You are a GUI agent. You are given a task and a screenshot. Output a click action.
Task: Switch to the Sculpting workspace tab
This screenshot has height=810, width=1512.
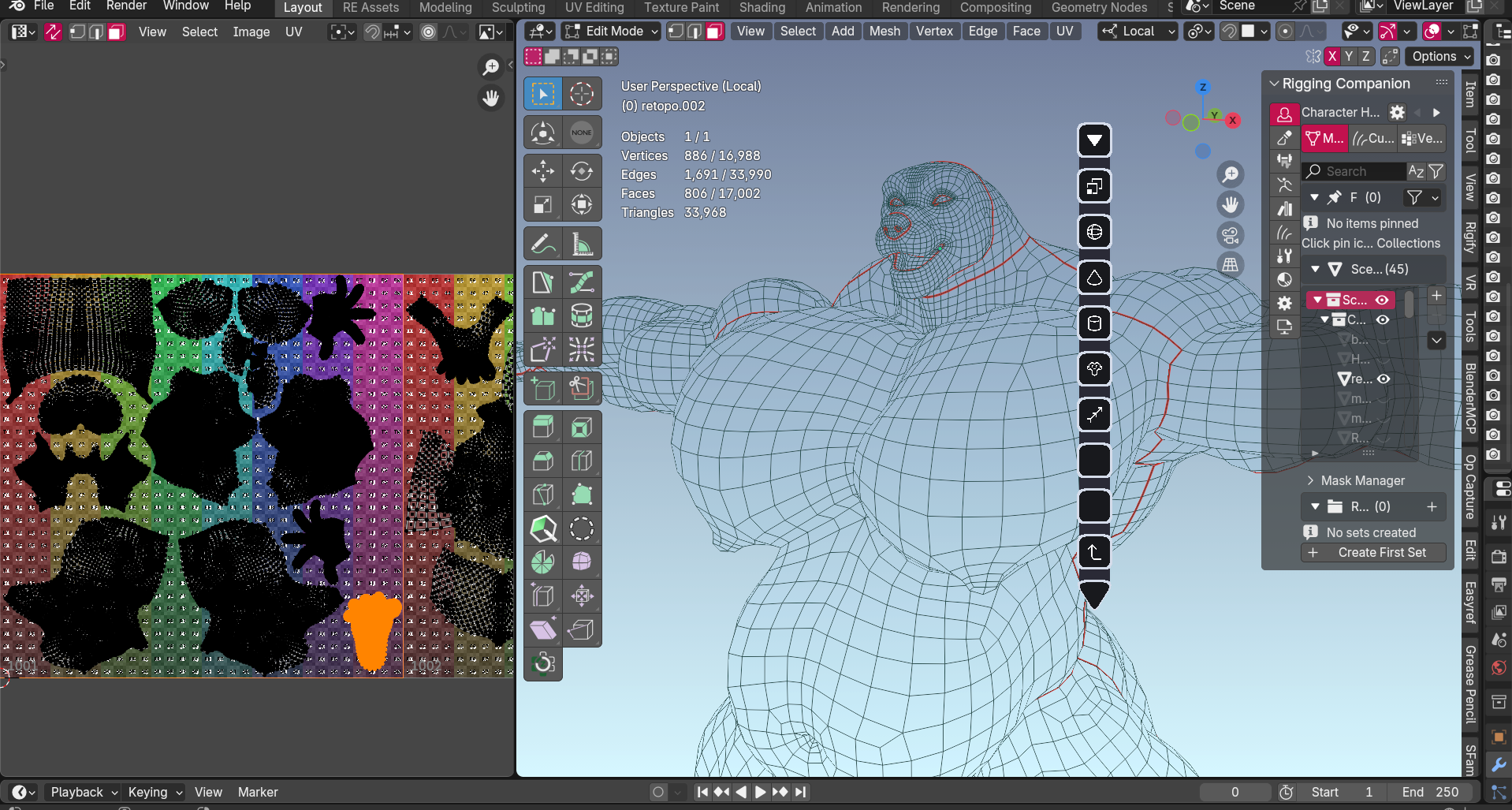[x=518, y=7]
